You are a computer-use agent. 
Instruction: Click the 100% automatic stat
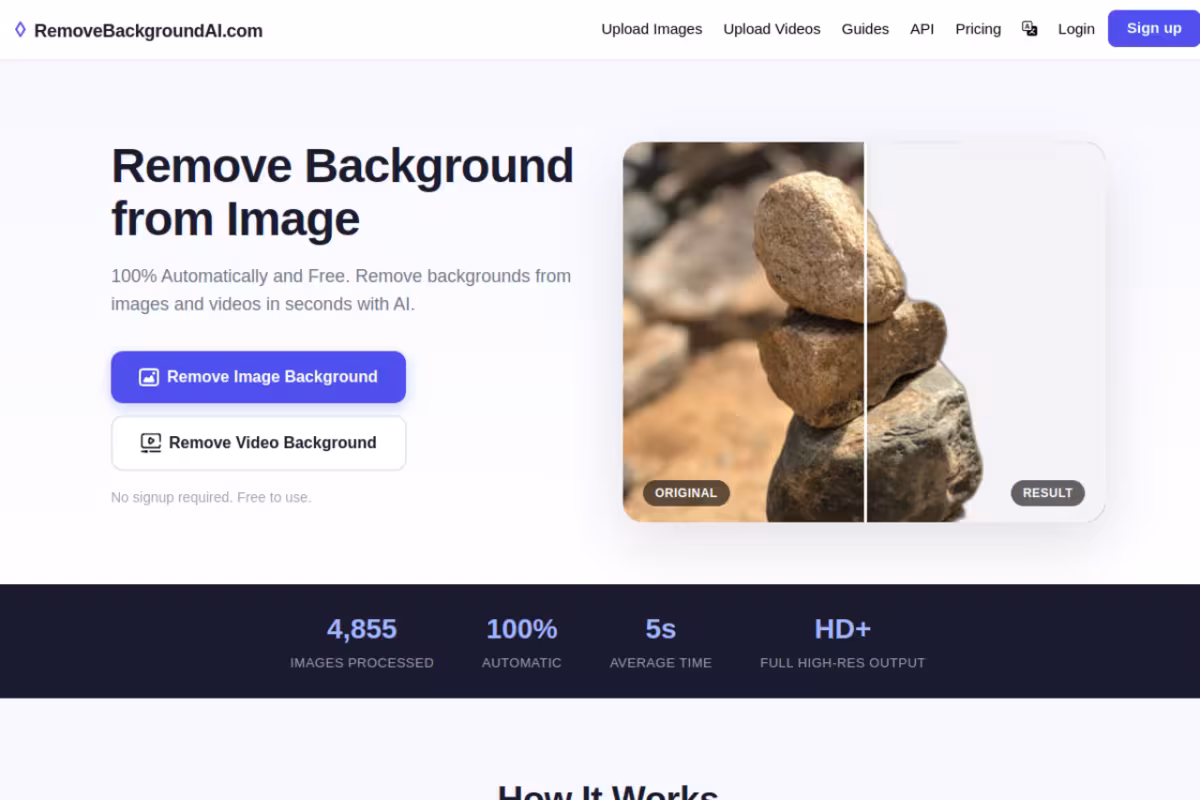[522, 642]
